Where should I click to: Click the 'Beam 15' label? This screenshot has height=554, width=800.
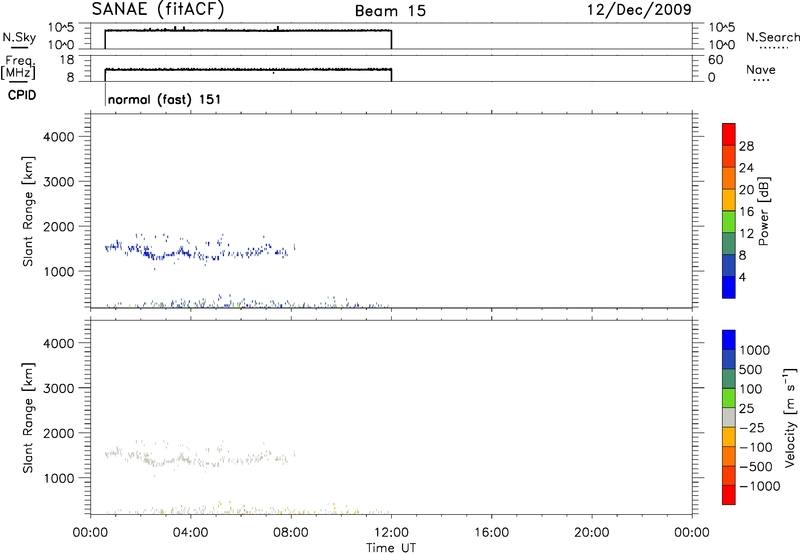(390, 11)
